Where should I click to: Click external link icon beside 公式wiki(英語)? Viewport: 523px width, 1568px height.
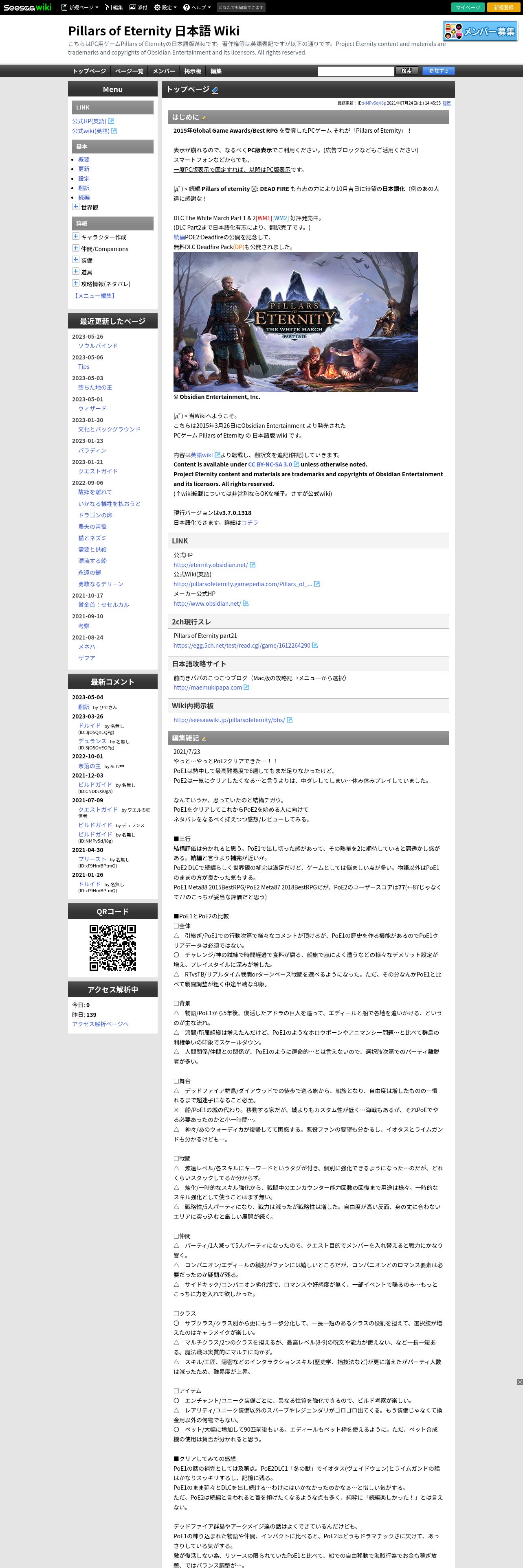tap(114, 131)
